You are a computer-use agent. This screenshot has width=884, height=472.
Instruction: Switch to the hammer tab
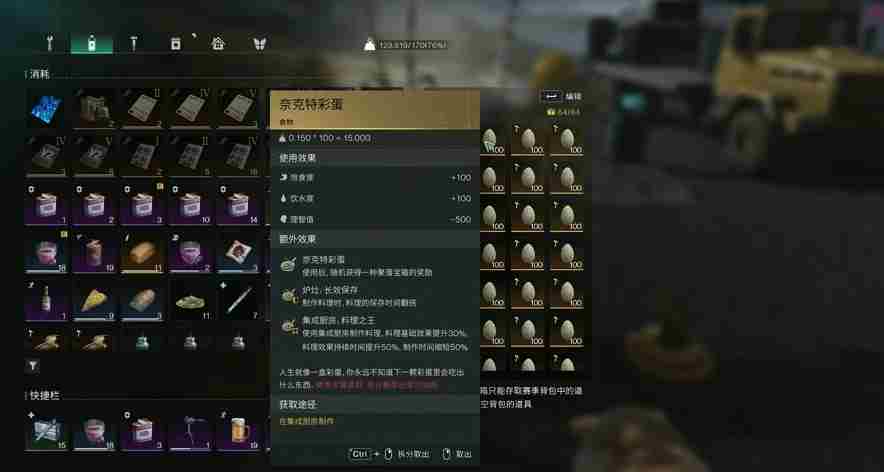[134, 44]
